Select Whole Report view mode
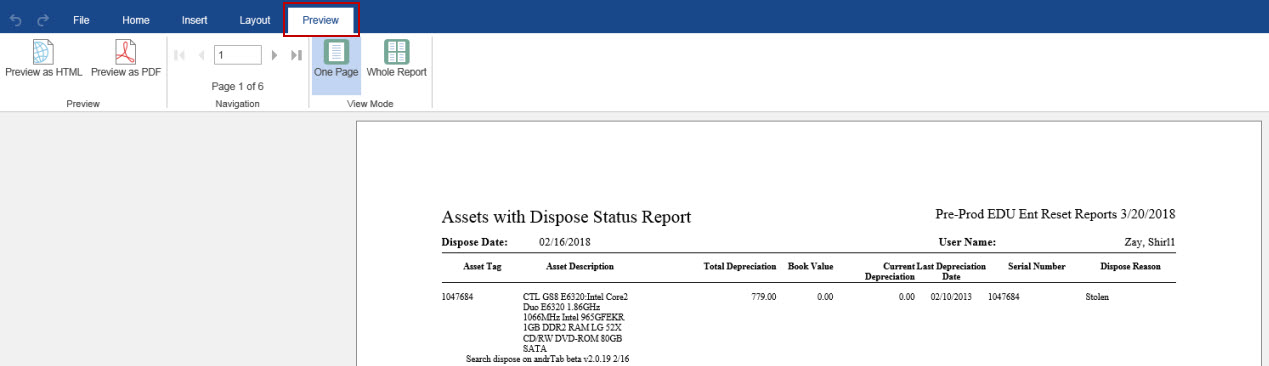1269x366 pixels. (397, 59)
